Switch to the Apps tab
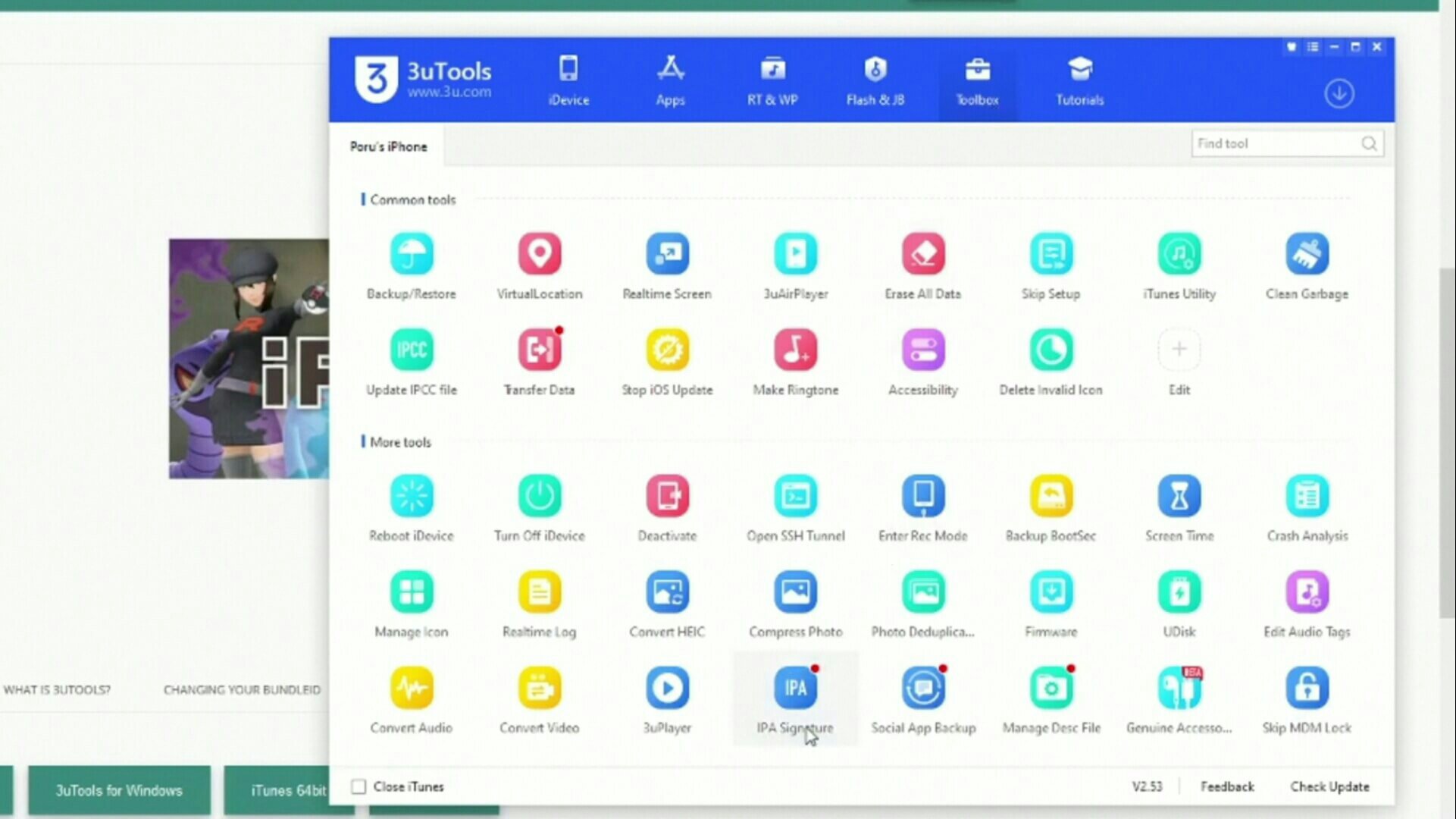This screenshot has width=1456, height=819. [x=669, y=80]
